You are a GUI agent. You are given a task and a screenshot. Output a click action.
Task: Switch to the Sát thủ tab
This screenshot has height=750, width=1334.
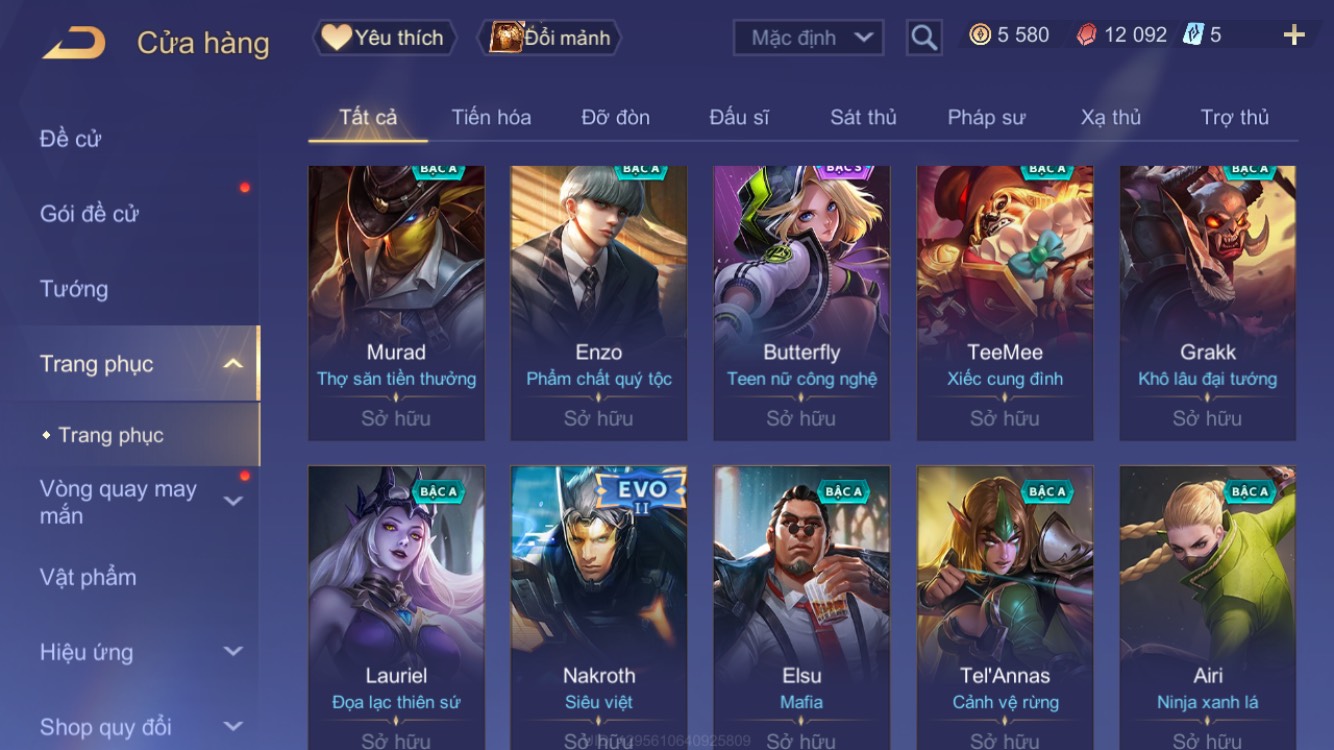click(863, 117)
